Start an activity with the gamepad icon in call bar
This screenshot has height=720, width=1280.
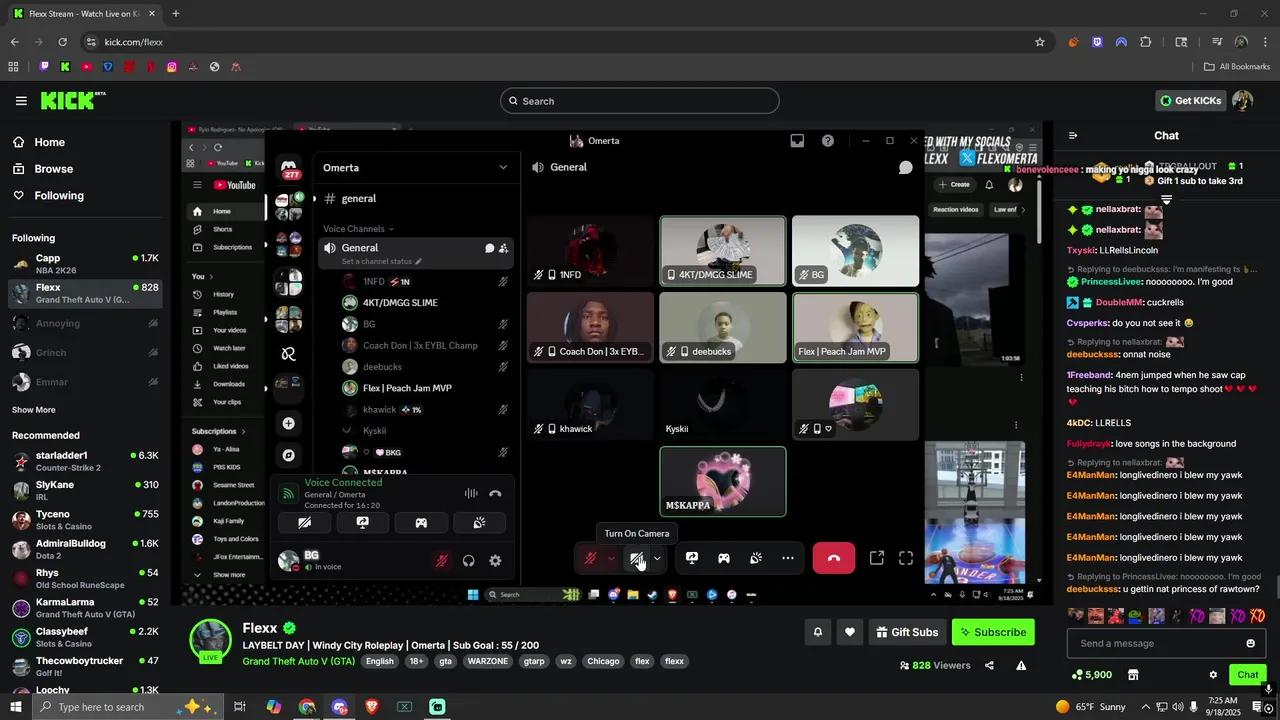[724, 558]
